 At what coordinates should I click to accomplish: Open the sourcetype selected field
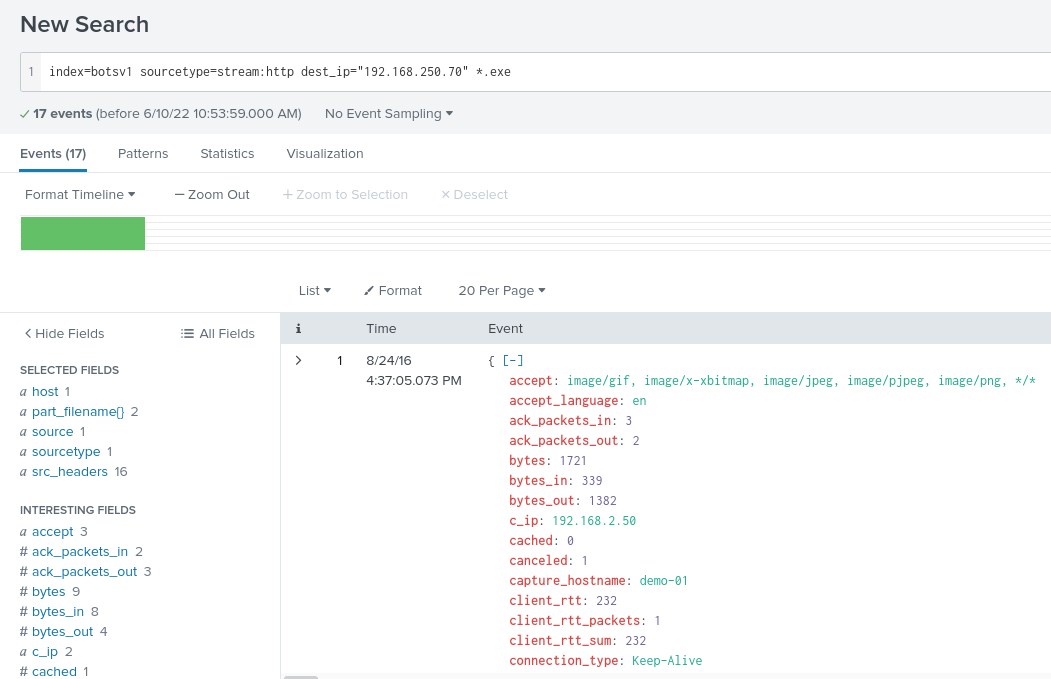(x=66, y=452)
